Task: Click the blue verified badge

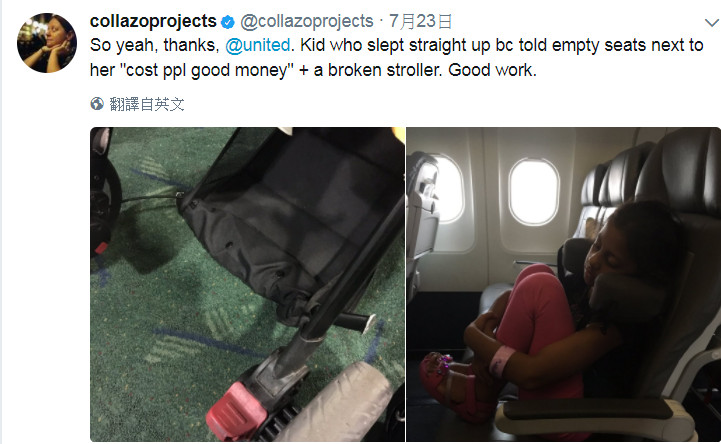Action: click(228, 22)
